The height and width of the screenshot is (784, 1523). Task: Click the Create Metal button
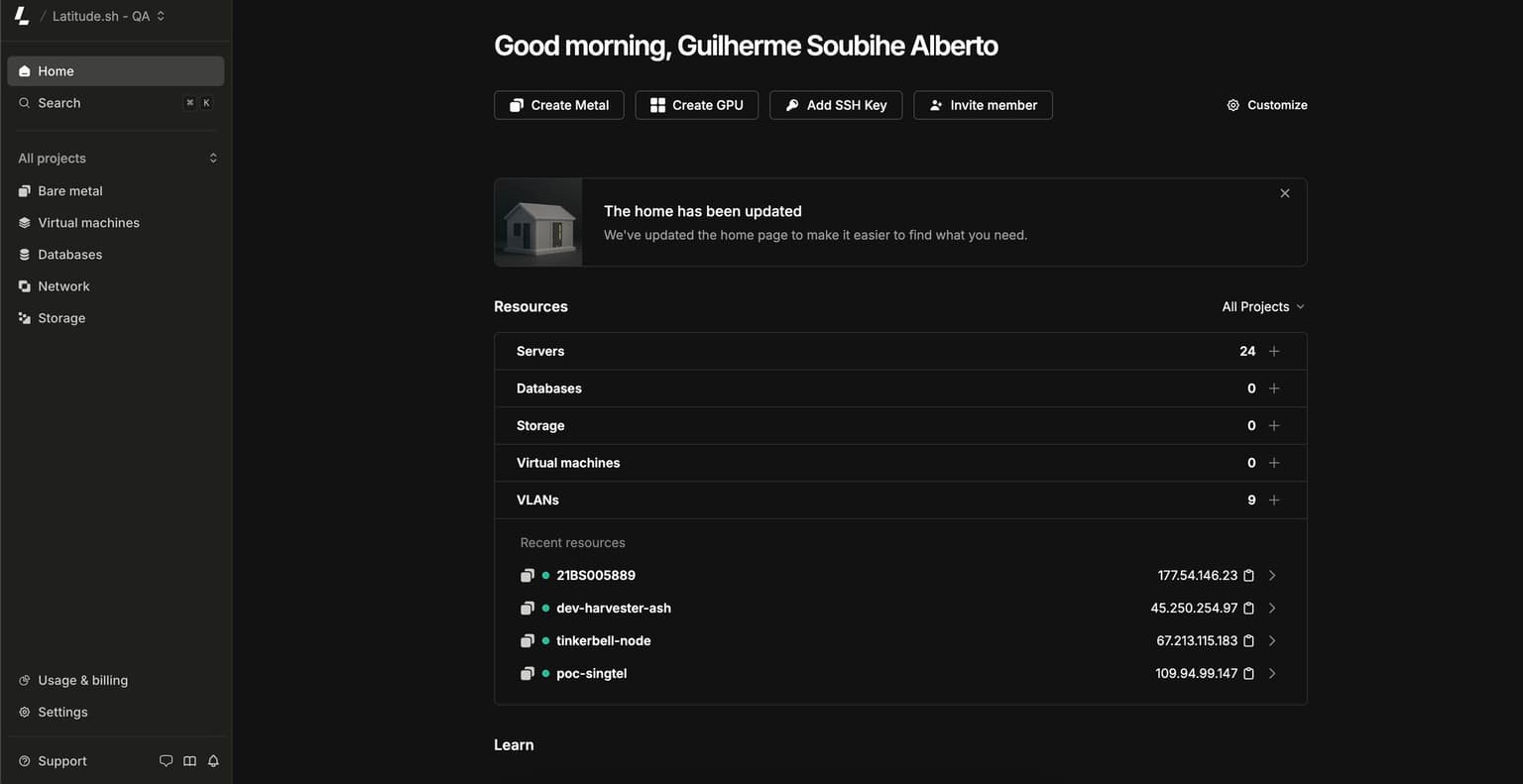(x=558, y=104)
